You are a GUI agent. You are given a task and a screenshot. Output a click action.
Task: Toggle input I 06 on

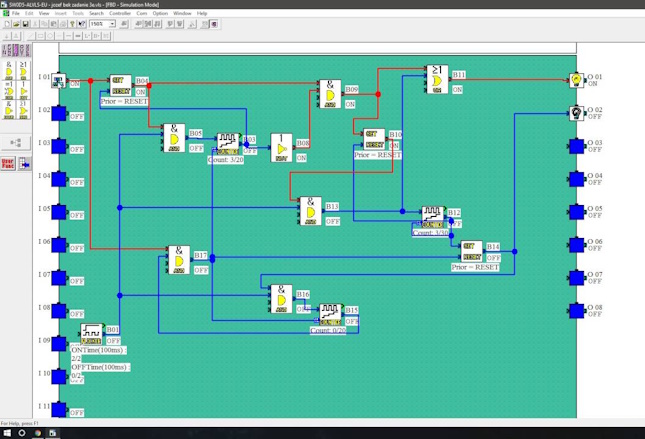click(x=58, y=245)
